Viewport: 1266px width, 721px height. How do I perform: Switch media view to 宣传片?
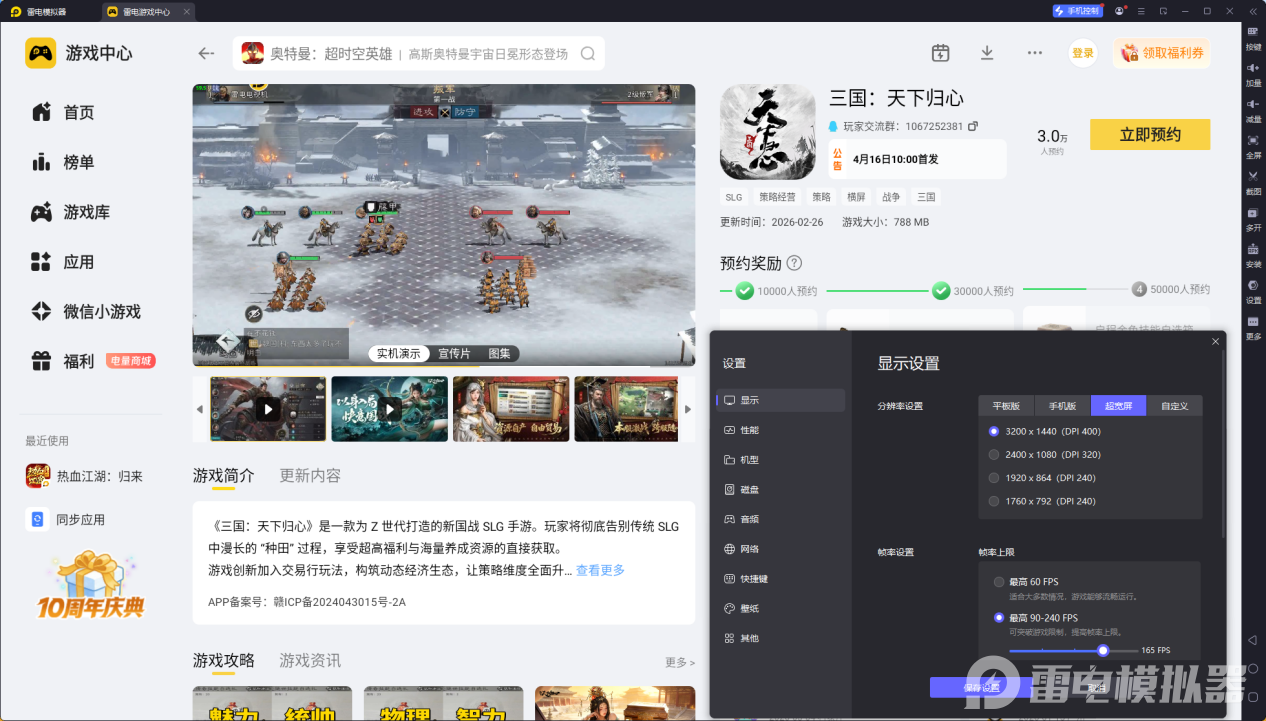coord(454,353)
